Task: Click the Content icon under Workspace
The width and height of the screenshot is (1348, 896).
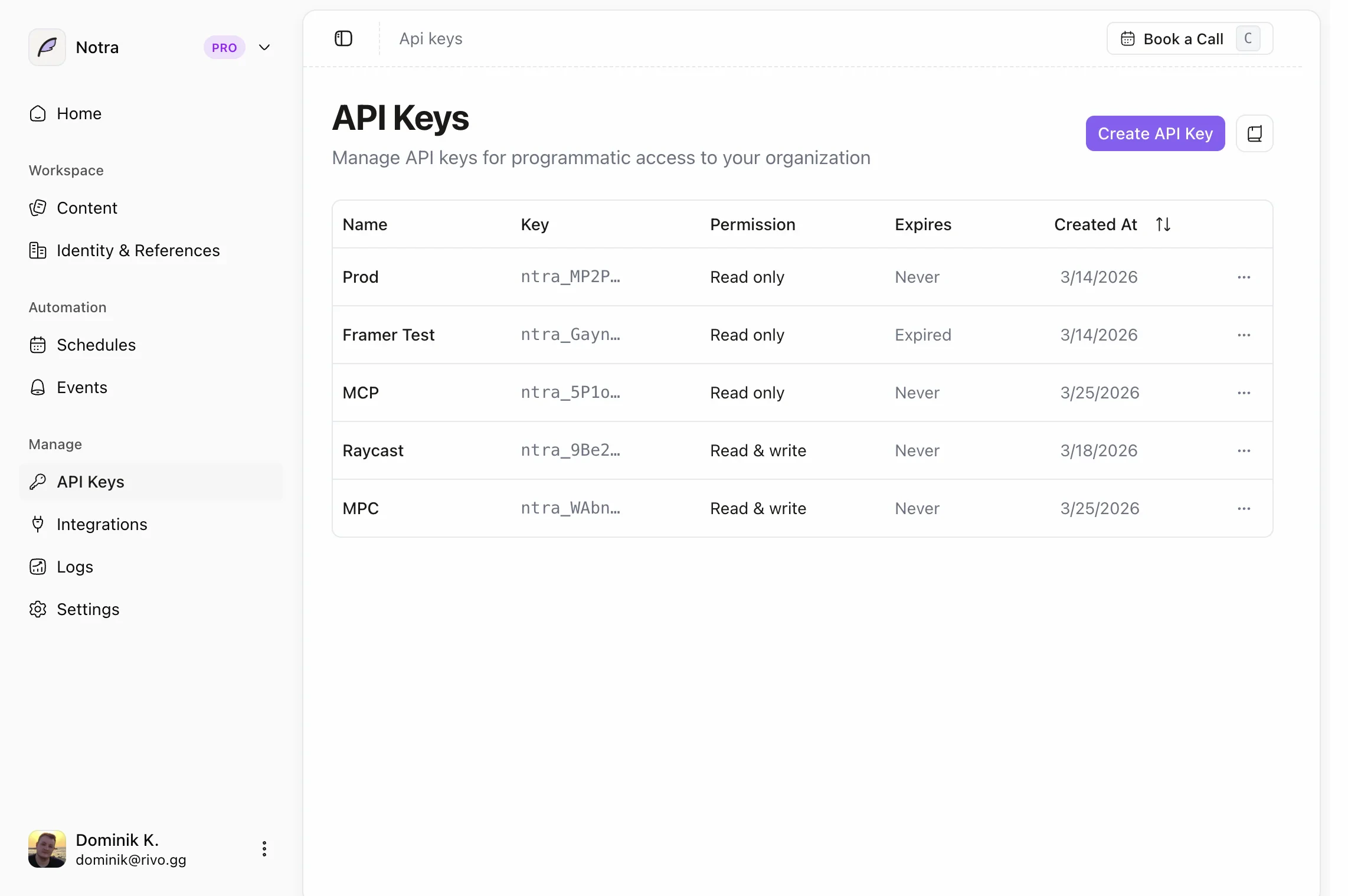Action: (37, 208)
